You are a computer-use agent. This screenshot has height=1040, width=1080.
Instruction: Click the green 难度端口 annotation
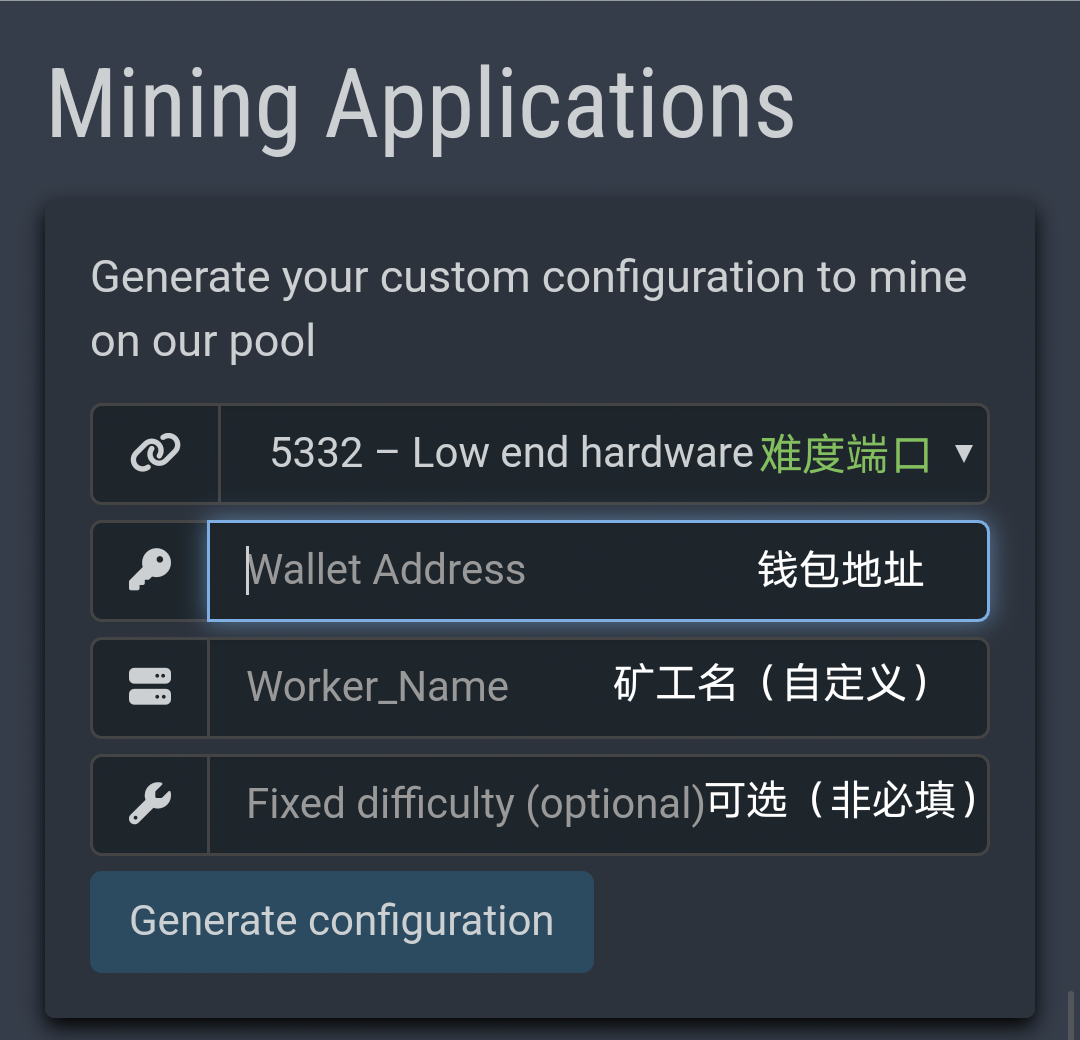(x=845, y=455)
